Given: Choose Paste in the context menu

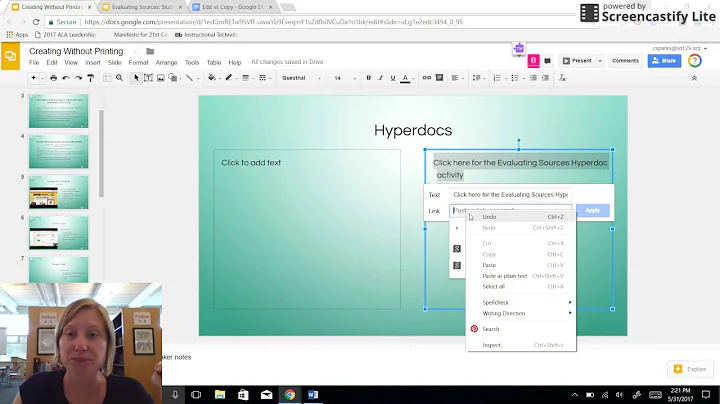Looking at the screenshot, I should [x=521, y=265].
